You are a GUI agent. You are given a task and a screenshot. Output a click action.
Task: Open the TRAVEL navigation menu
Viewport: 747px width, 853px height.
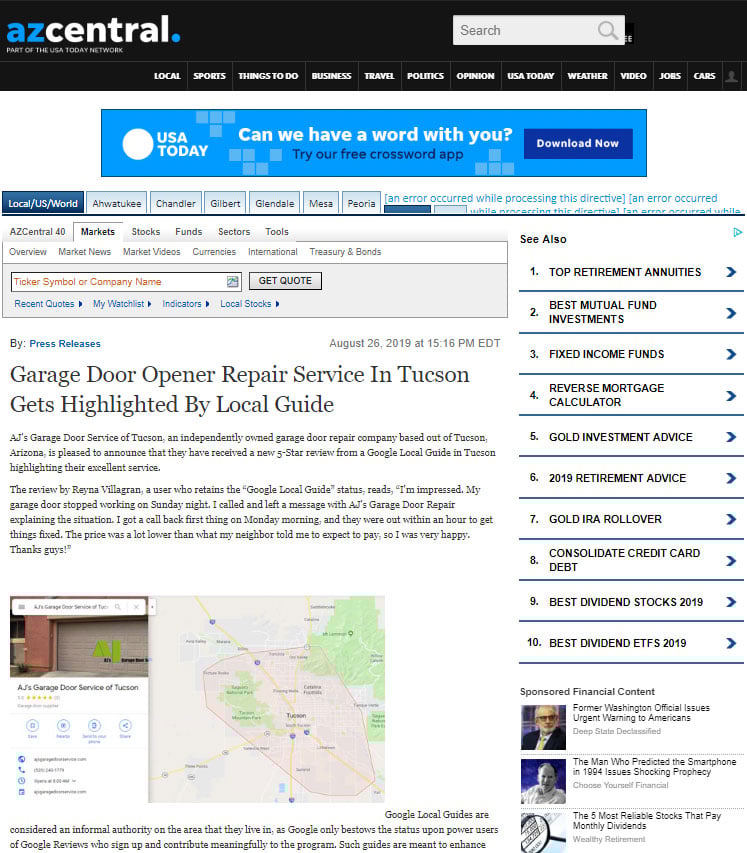[x=379, y=76]
